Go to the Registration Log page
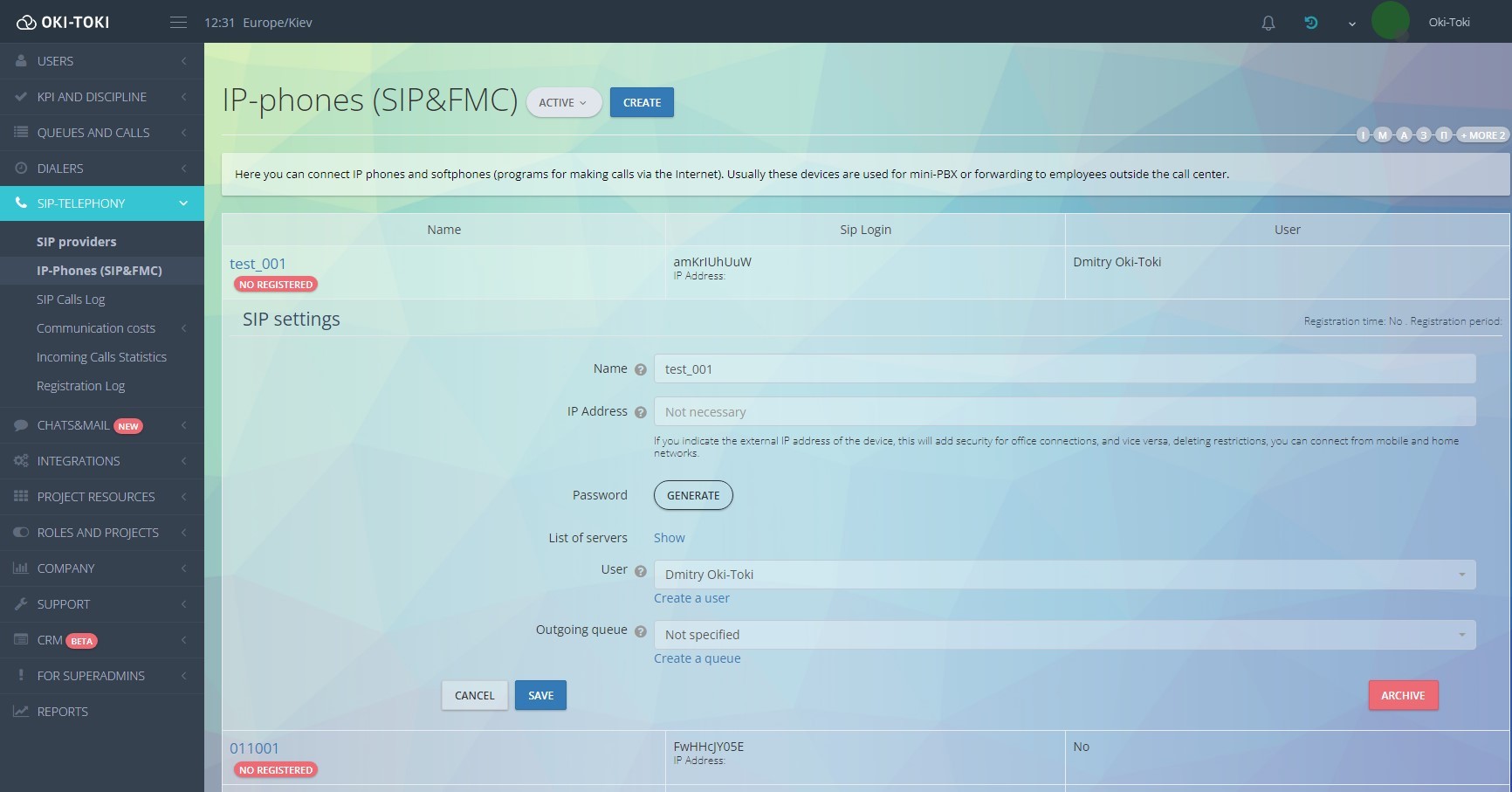The image size is (1512, 792). click(x=80, y=386)
